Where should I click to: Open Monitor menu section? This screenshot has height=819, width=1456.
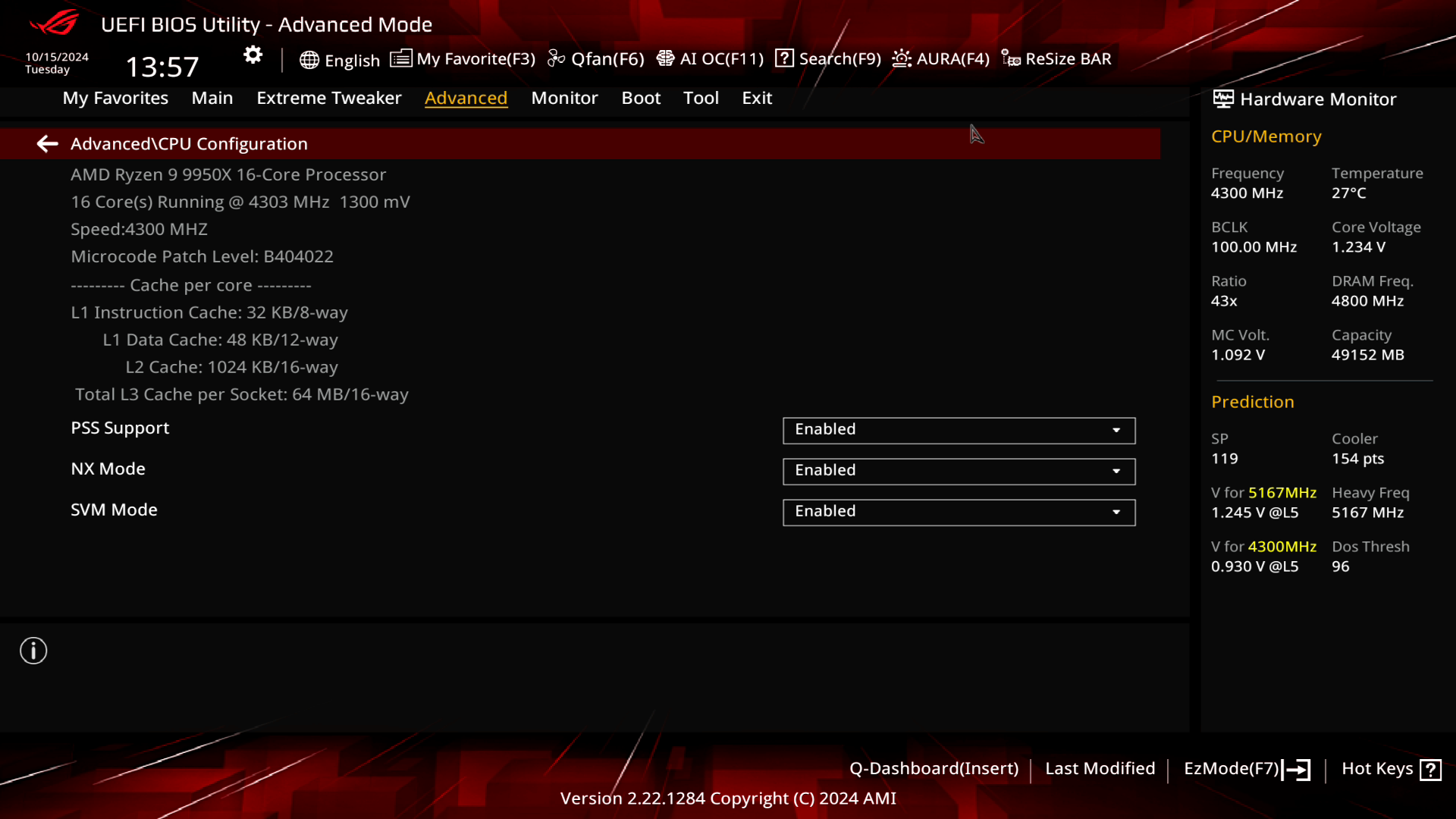coord(564,97)
